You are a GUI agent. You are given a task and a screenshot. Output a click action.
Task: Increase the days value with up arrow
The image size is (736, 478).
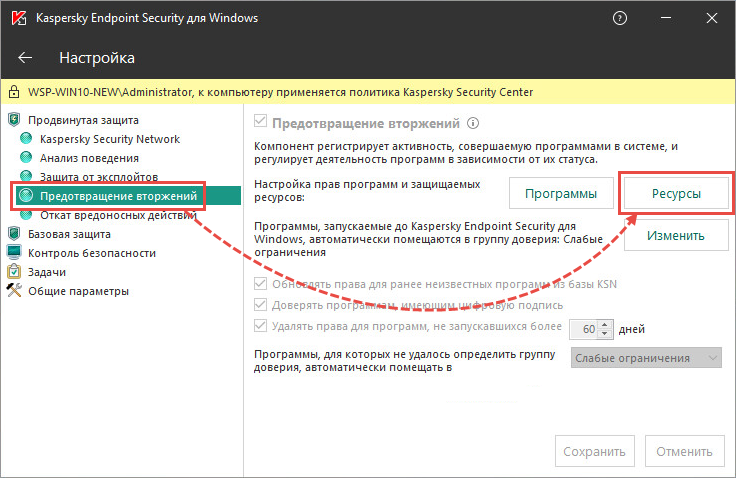605,324
